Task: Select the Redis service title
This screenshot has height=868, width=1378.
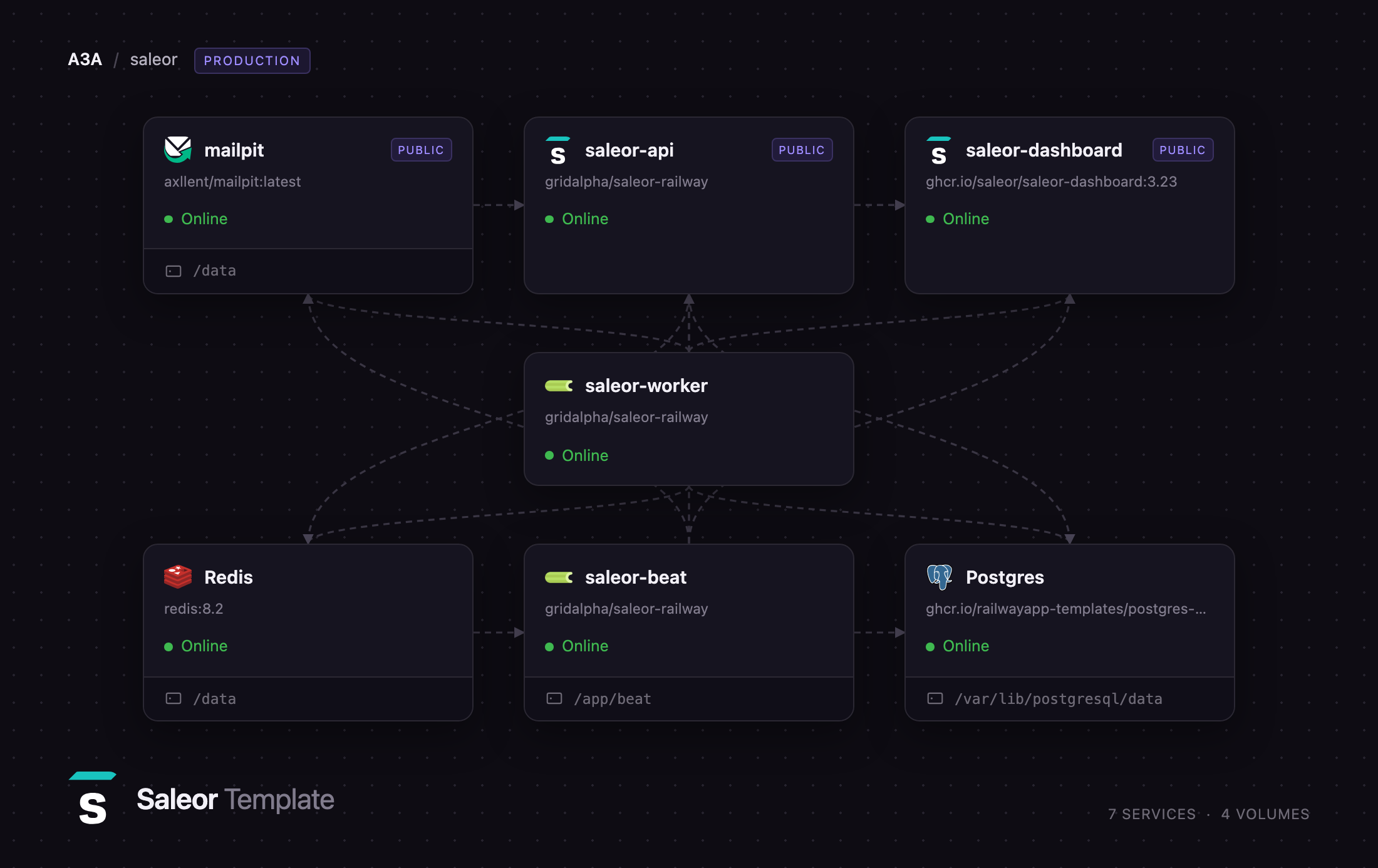Action: [x=229, y=577]
